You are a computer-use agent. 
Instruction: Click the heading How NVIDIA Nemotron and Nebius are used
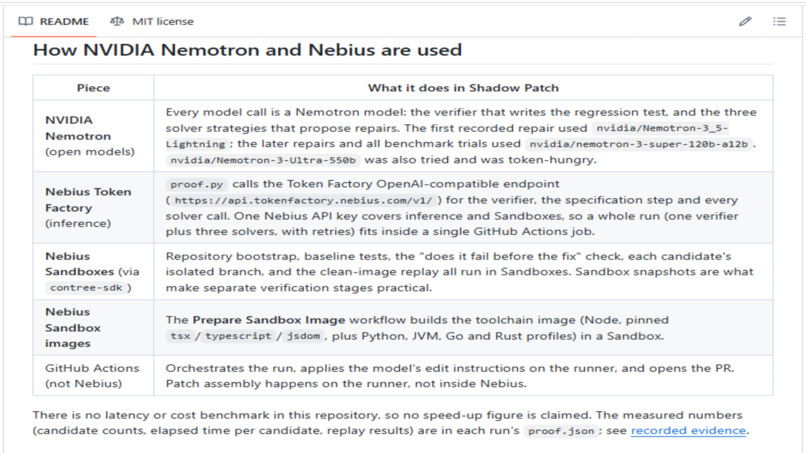[x=247, y=50]
